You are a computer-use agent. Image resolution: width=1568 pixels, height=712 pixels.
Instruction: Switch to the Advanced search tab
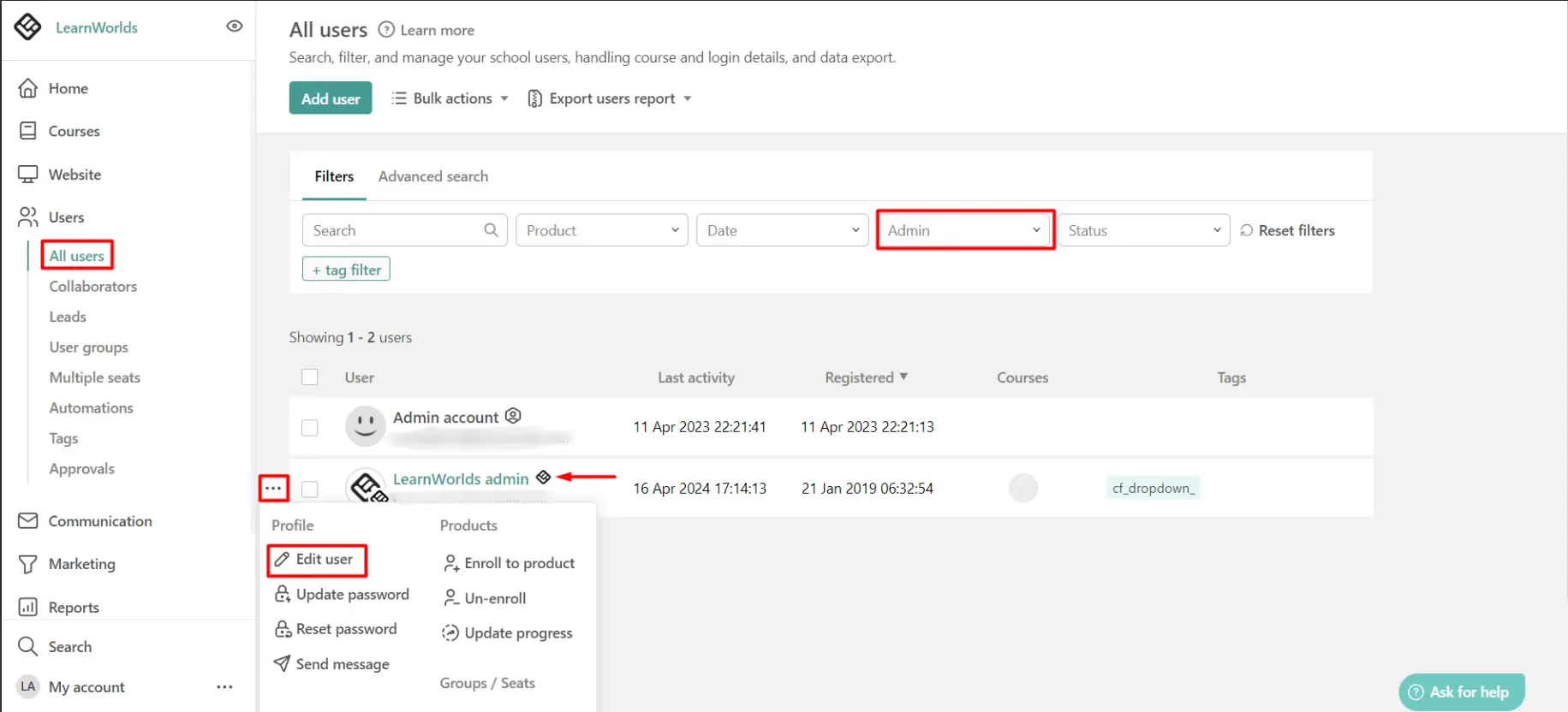click(433, 176)
